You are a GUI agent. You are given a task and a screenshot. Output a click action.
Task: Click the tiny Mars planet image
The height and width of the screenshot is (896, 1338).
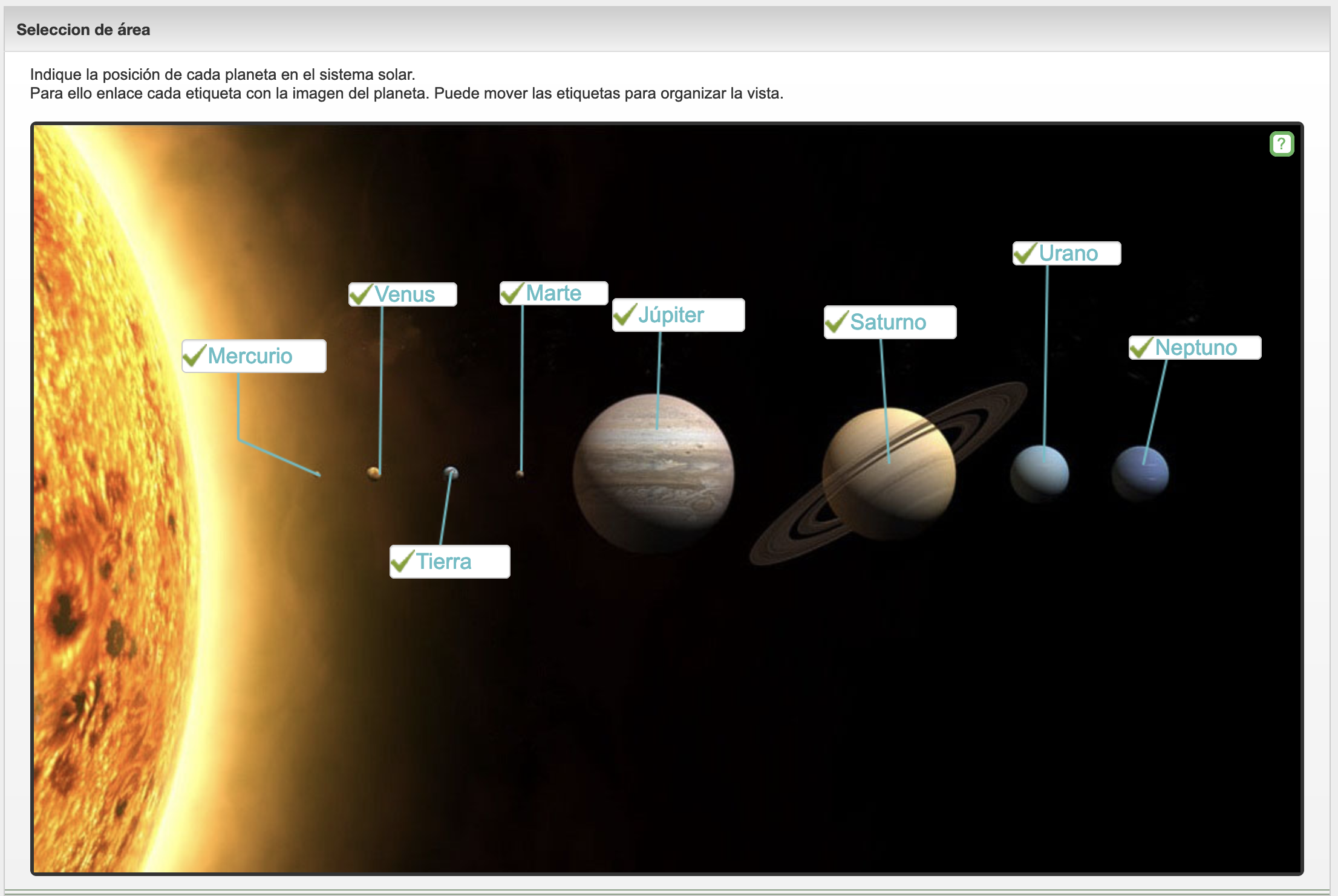(520, 475)
